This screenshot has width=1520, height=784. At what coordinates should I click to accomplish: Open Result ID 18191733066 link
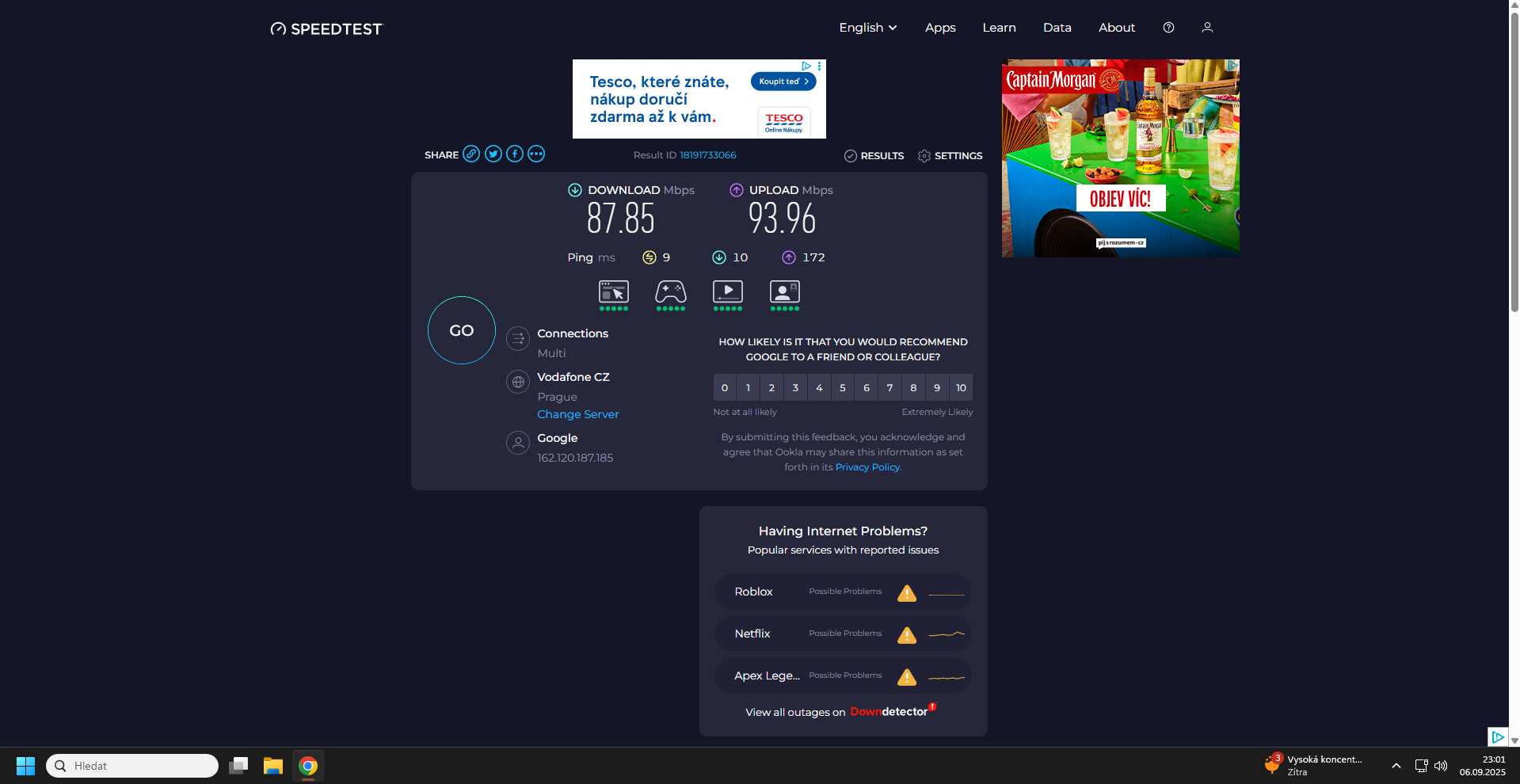click(708, 155)
